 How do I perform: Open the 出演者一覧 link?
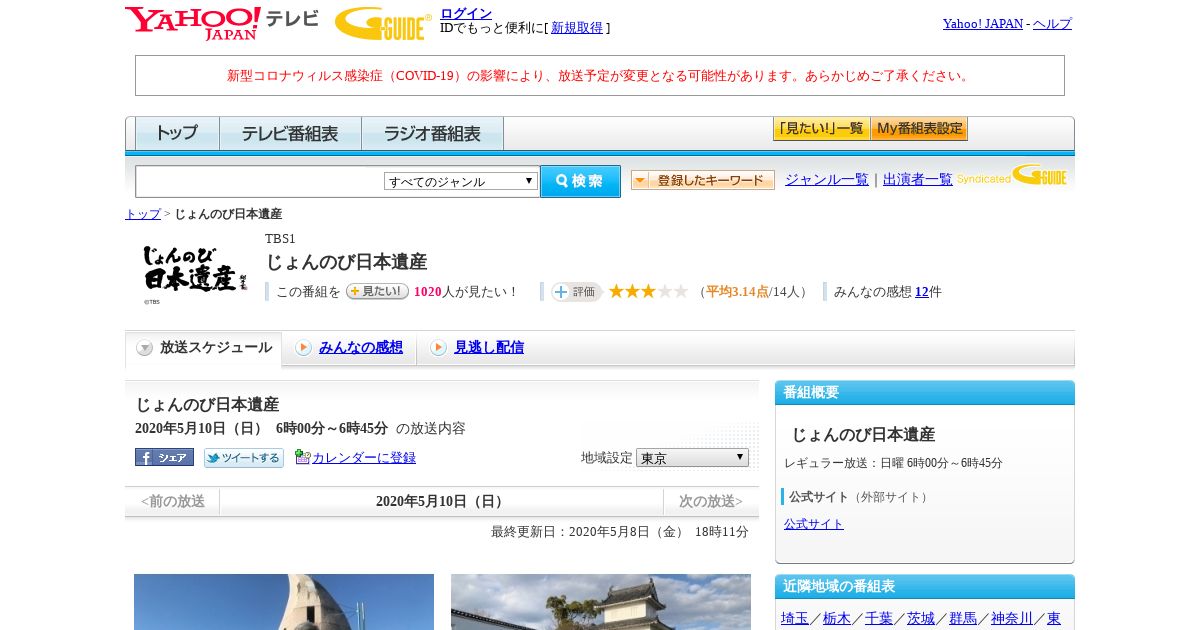point(918,179)
